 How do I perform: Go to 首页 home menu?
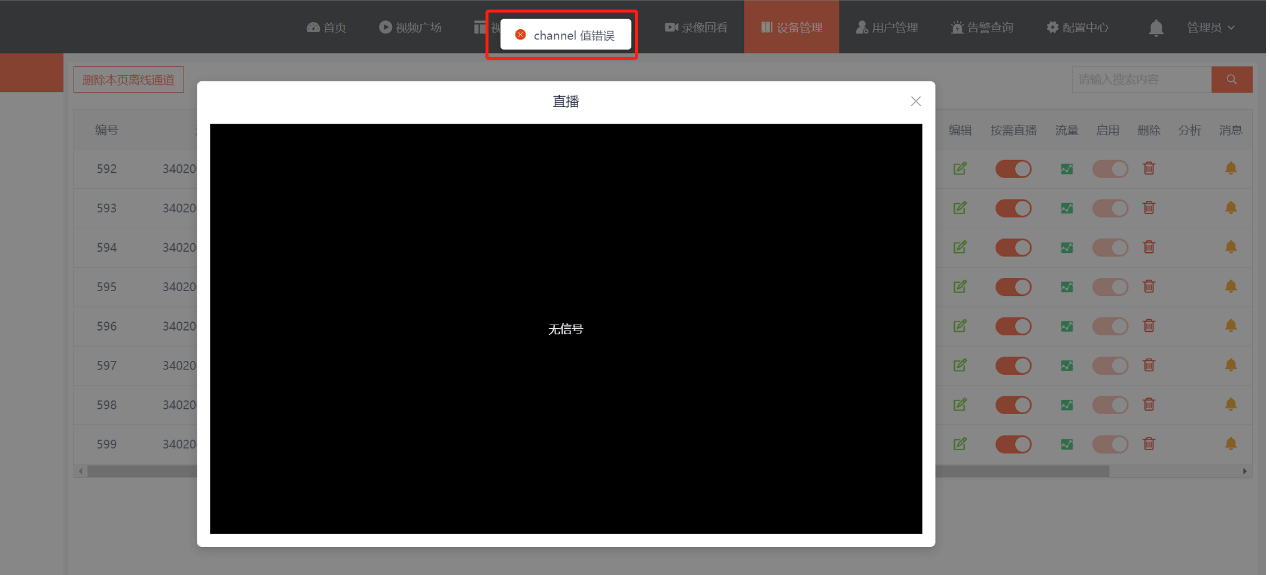point(326,28)
